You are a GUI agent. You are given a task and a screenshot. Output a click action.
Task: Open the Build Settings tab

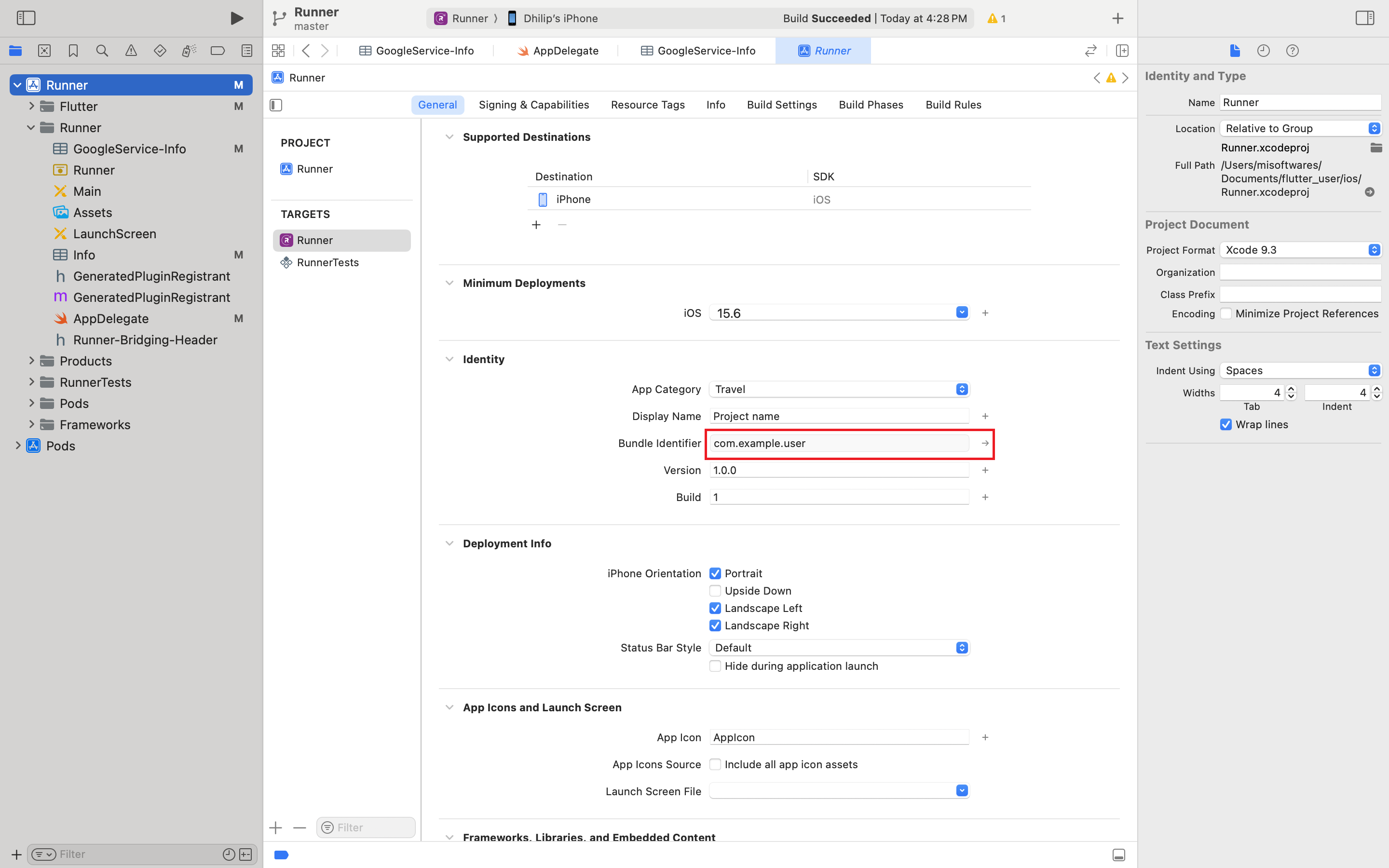782,105
